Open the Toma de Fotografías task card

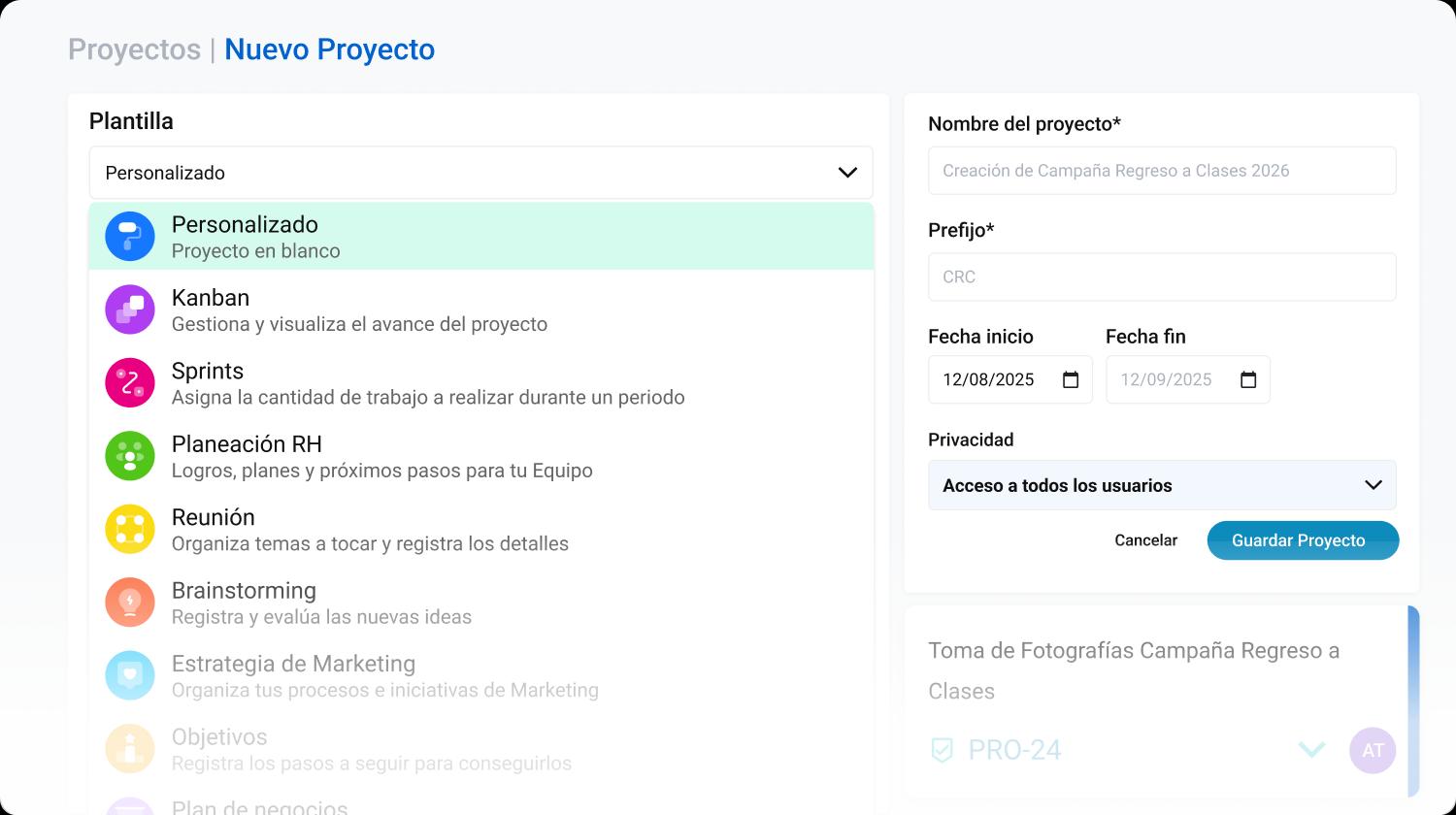1161,701
